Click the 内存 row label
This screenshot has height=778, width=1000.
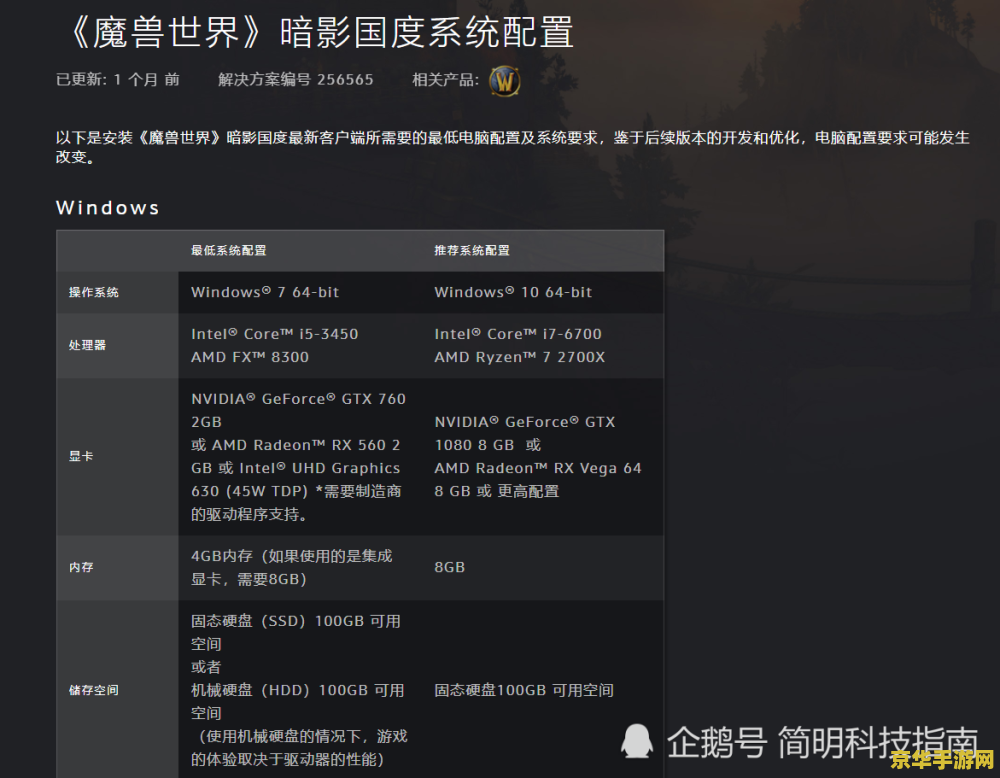click(x=81, y=568)
